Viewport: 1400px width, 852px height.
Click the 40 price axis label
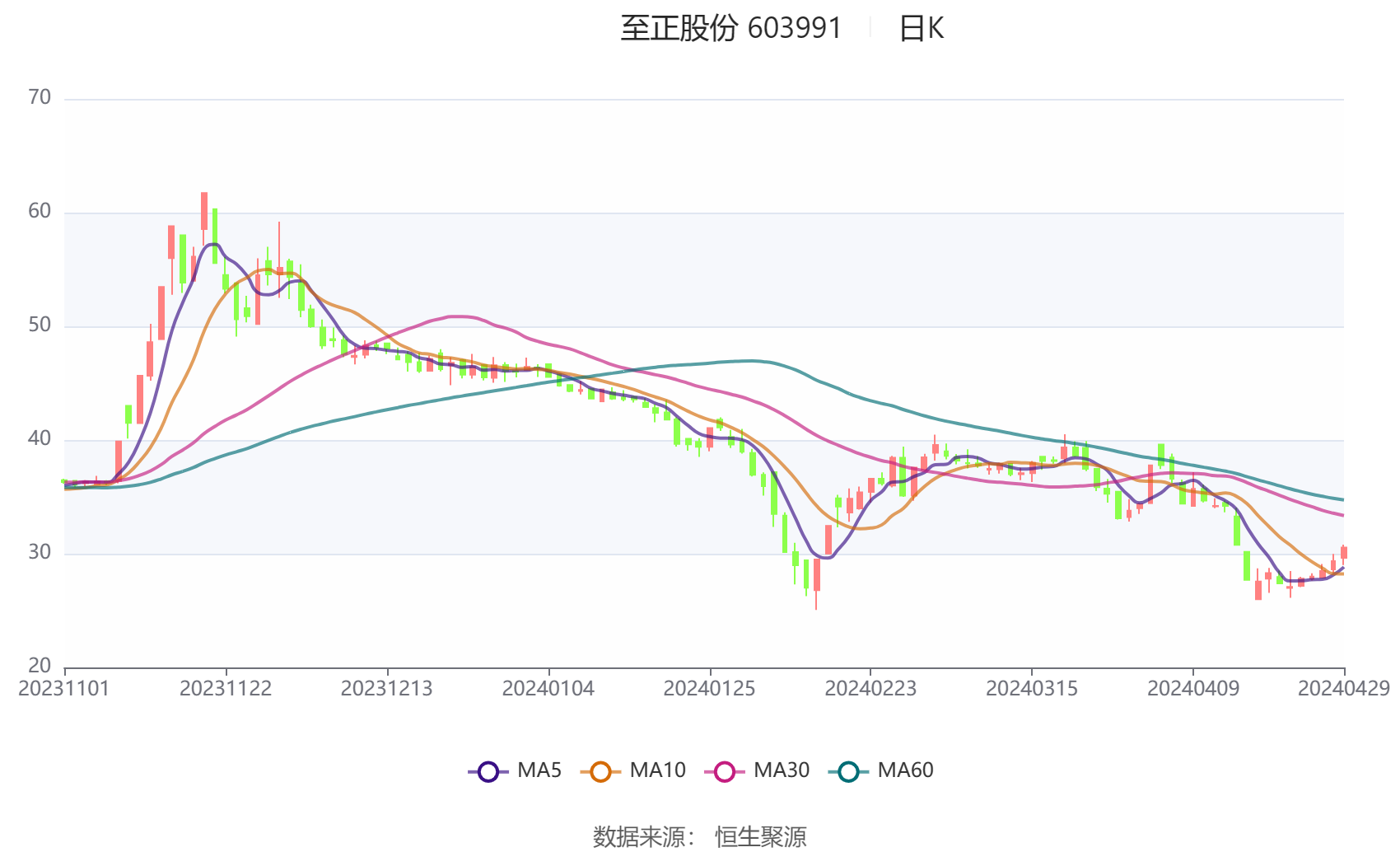40,439
